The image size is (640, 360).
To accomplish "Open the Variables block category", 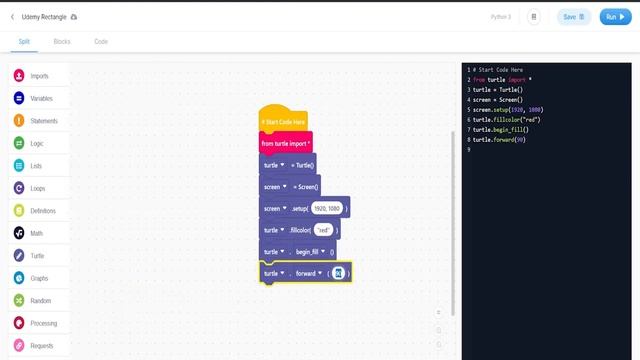I will pos(38,98).
